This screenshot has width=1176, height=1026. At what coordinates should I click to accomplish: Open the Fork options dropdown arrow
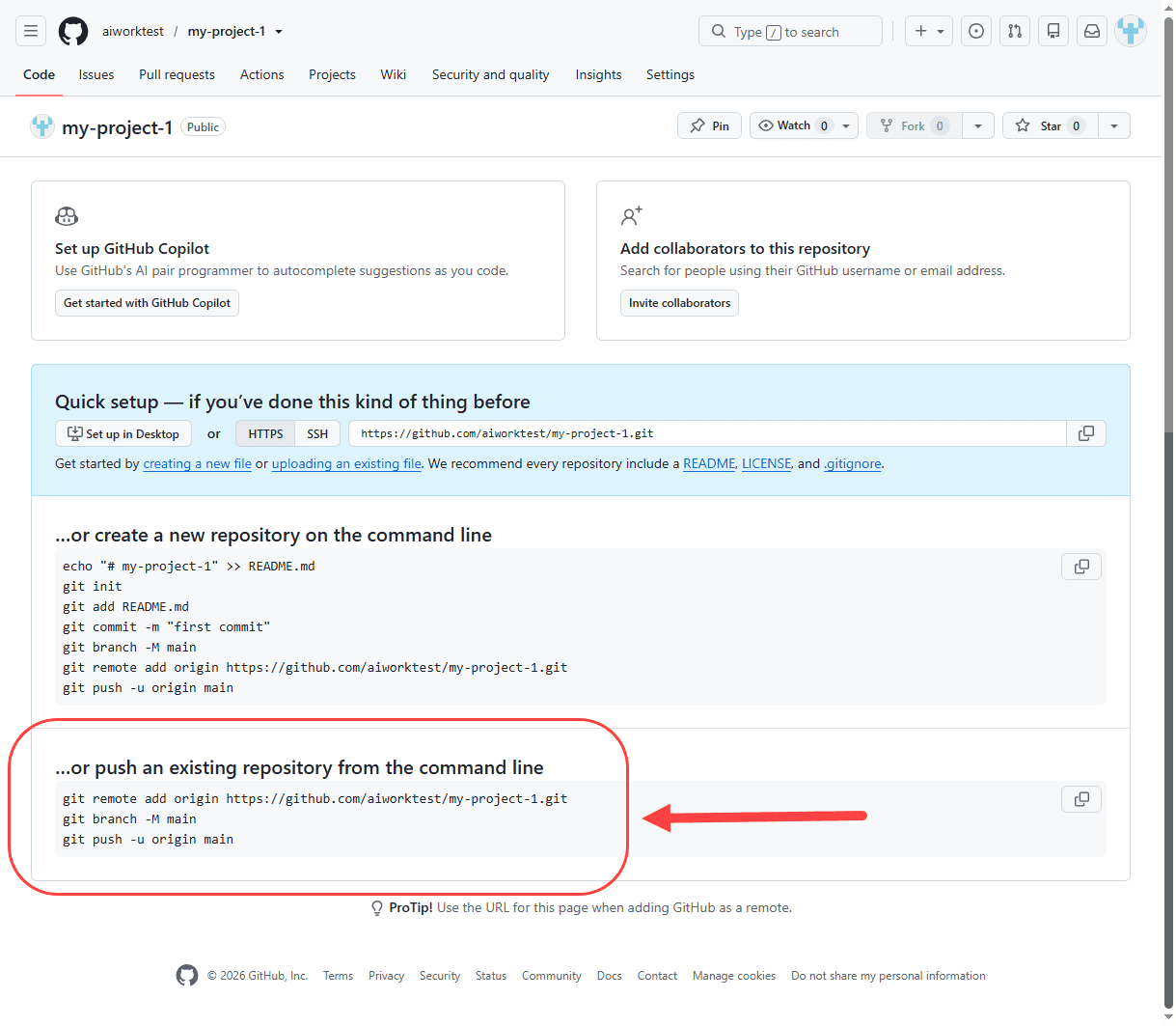(x=978, y=125)
